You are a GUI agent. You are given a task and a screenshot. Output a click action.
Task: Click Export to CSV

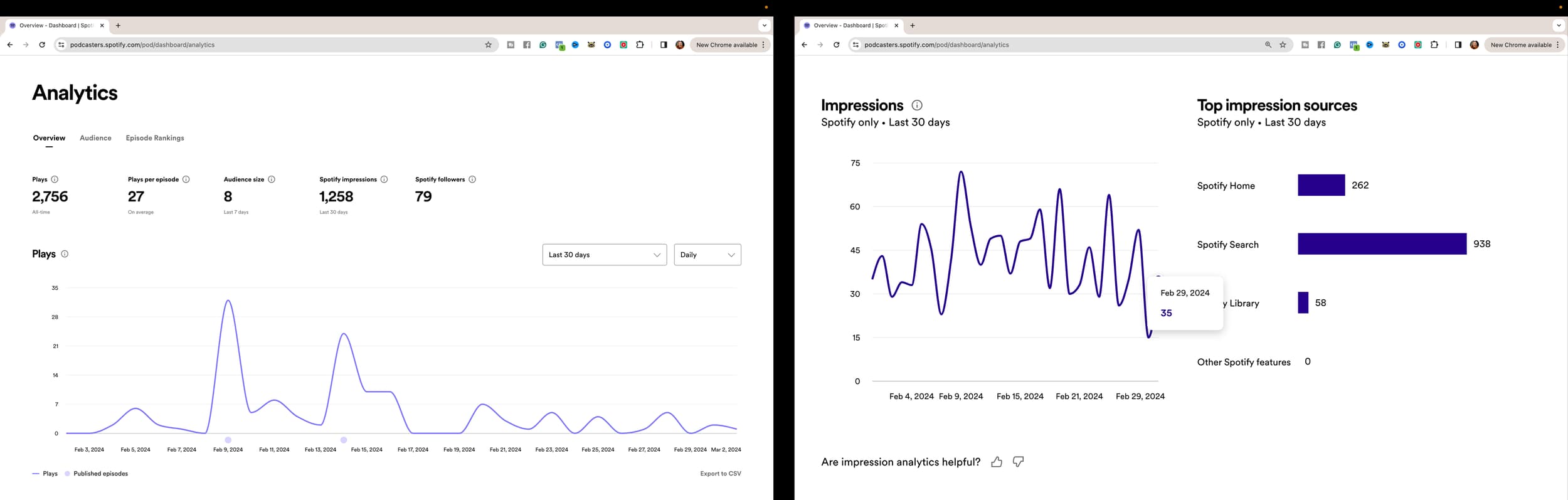click(x=721, y=474)
